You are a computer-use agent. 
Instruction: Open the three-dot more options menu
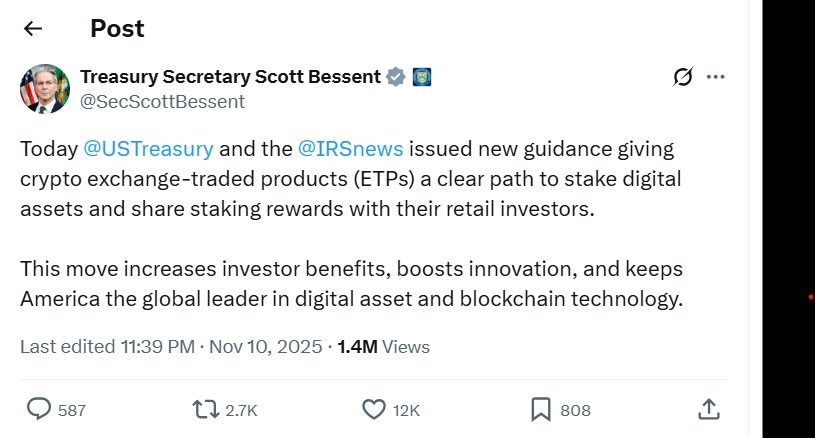click(716, 77)
